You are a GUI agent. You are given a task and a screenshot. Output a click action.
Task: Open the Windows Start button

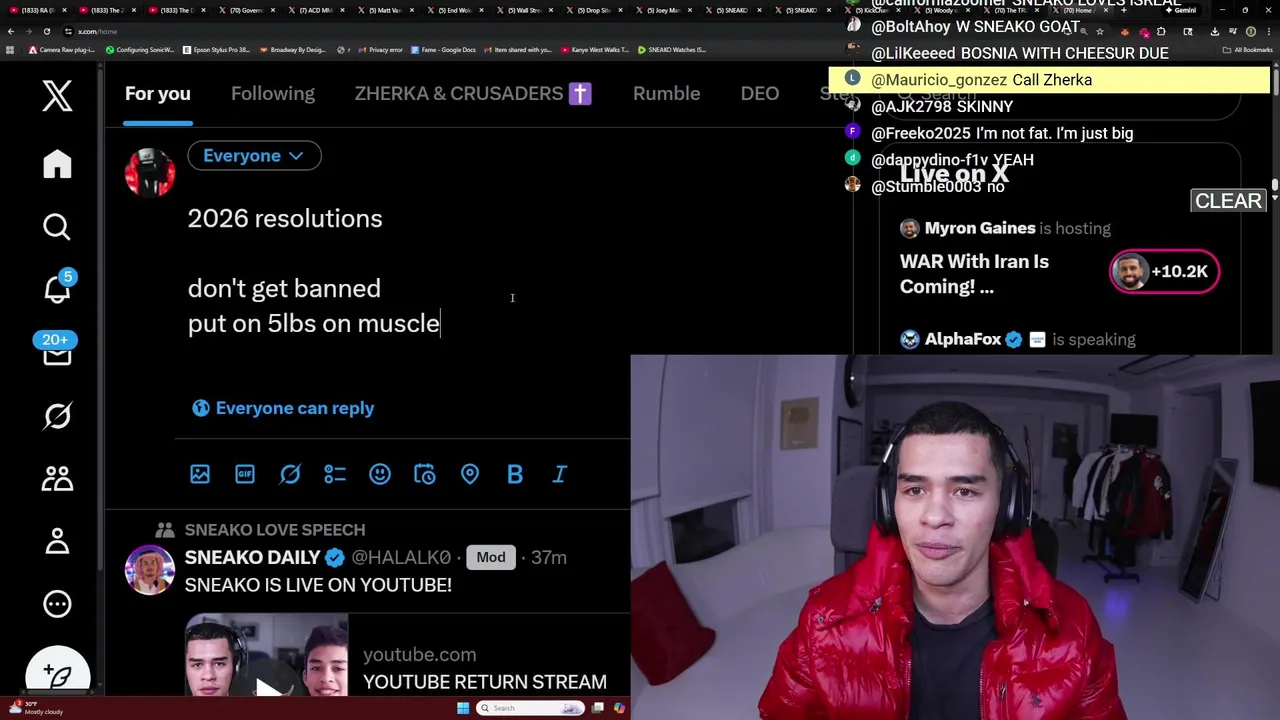462,708
